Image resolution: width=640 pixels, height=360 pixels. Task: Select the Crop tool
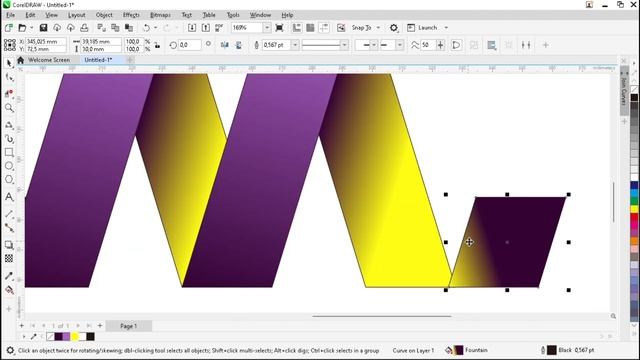(9, 93)
